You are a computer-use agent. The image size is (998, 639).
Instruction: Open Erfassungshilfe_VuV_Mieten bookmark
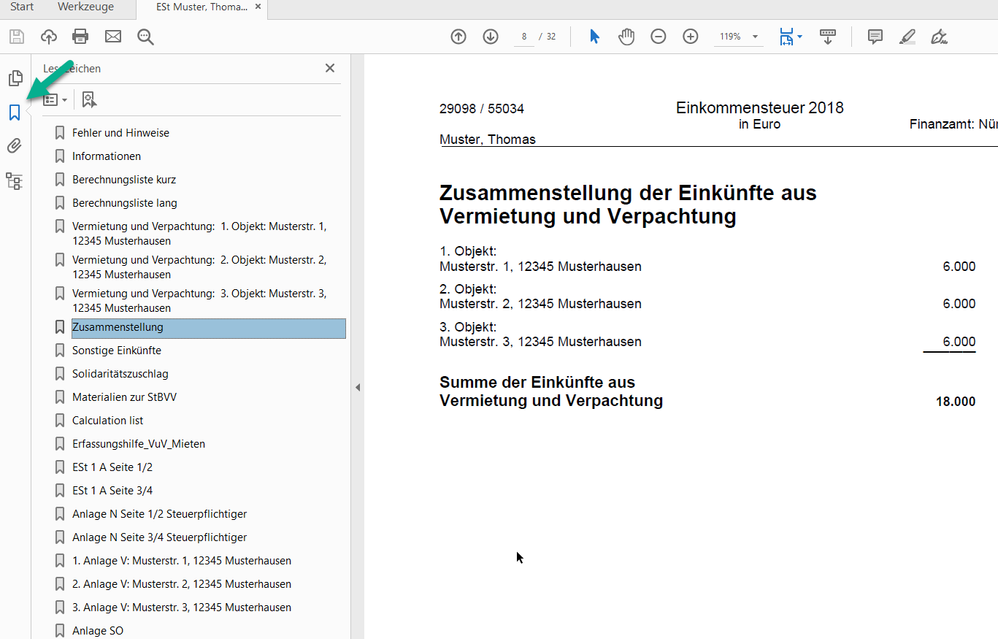(x=139, y=444)
